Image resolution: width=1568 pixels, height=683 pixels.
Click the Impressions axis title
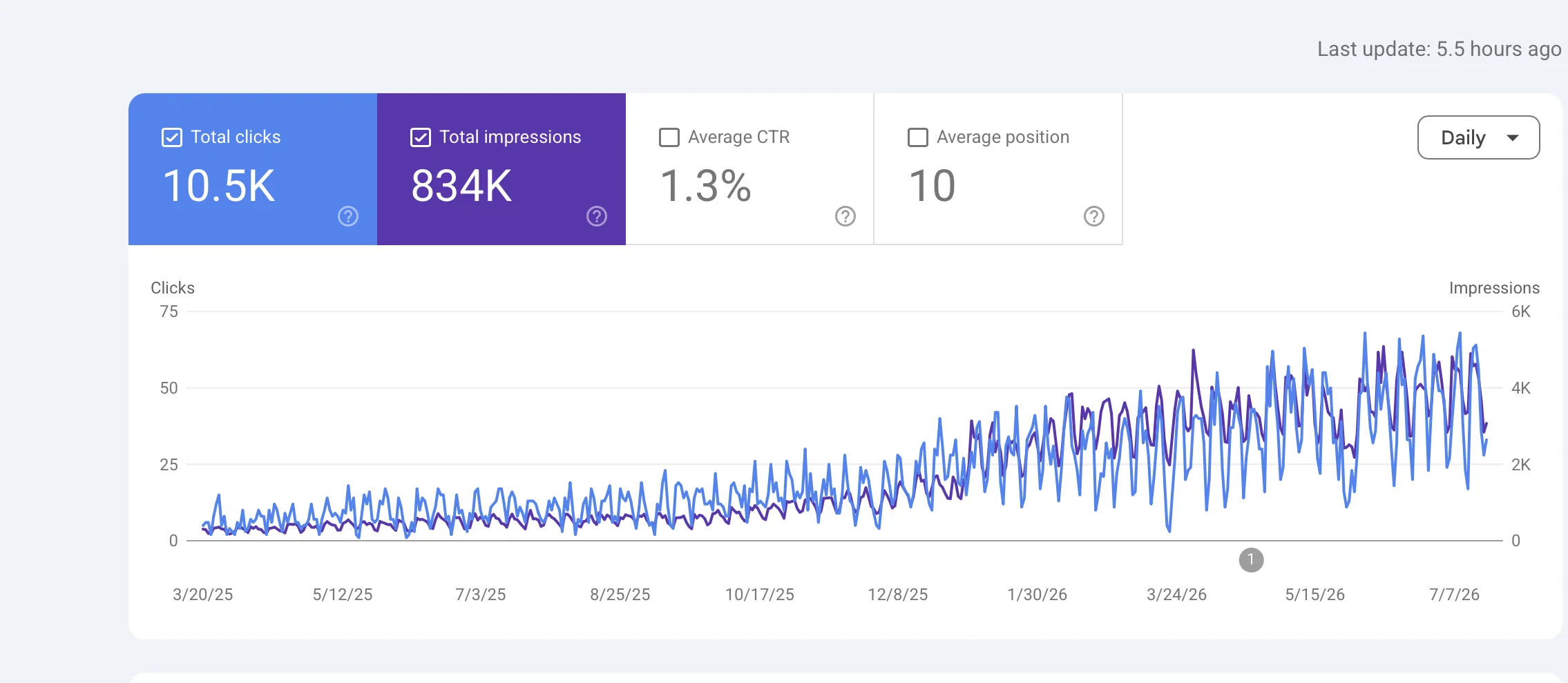1494,288
